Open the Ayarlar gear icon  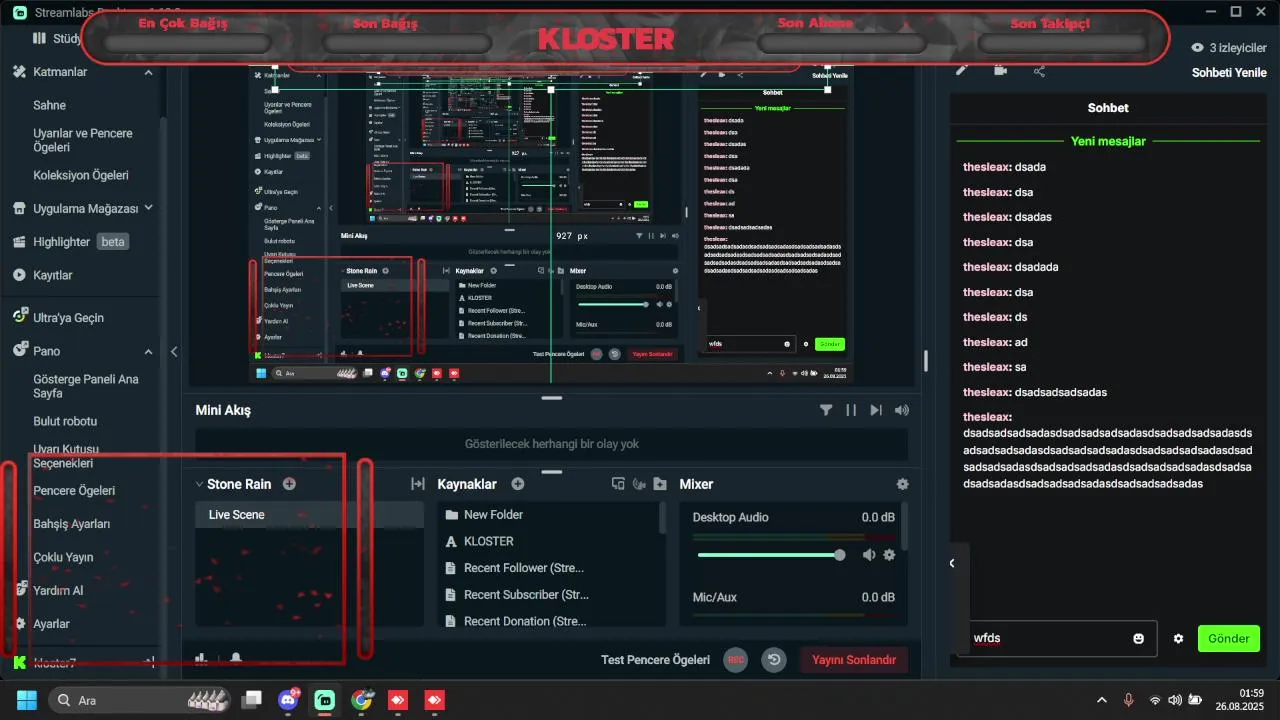click(x=18, y=623)
